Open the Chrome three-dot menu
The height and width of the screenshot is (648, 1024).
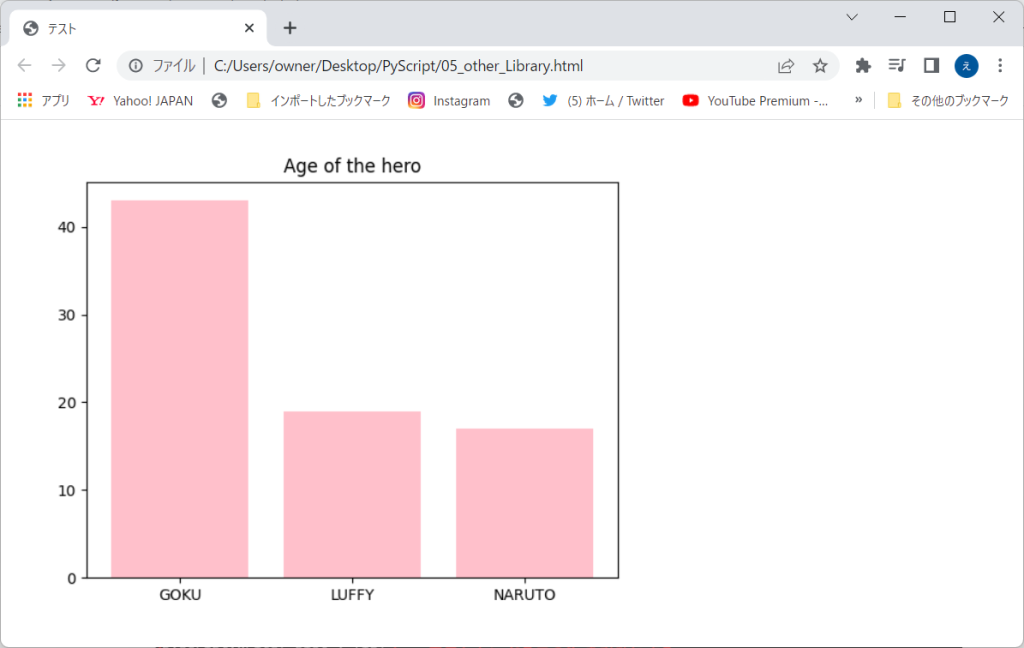point(1000,66)
